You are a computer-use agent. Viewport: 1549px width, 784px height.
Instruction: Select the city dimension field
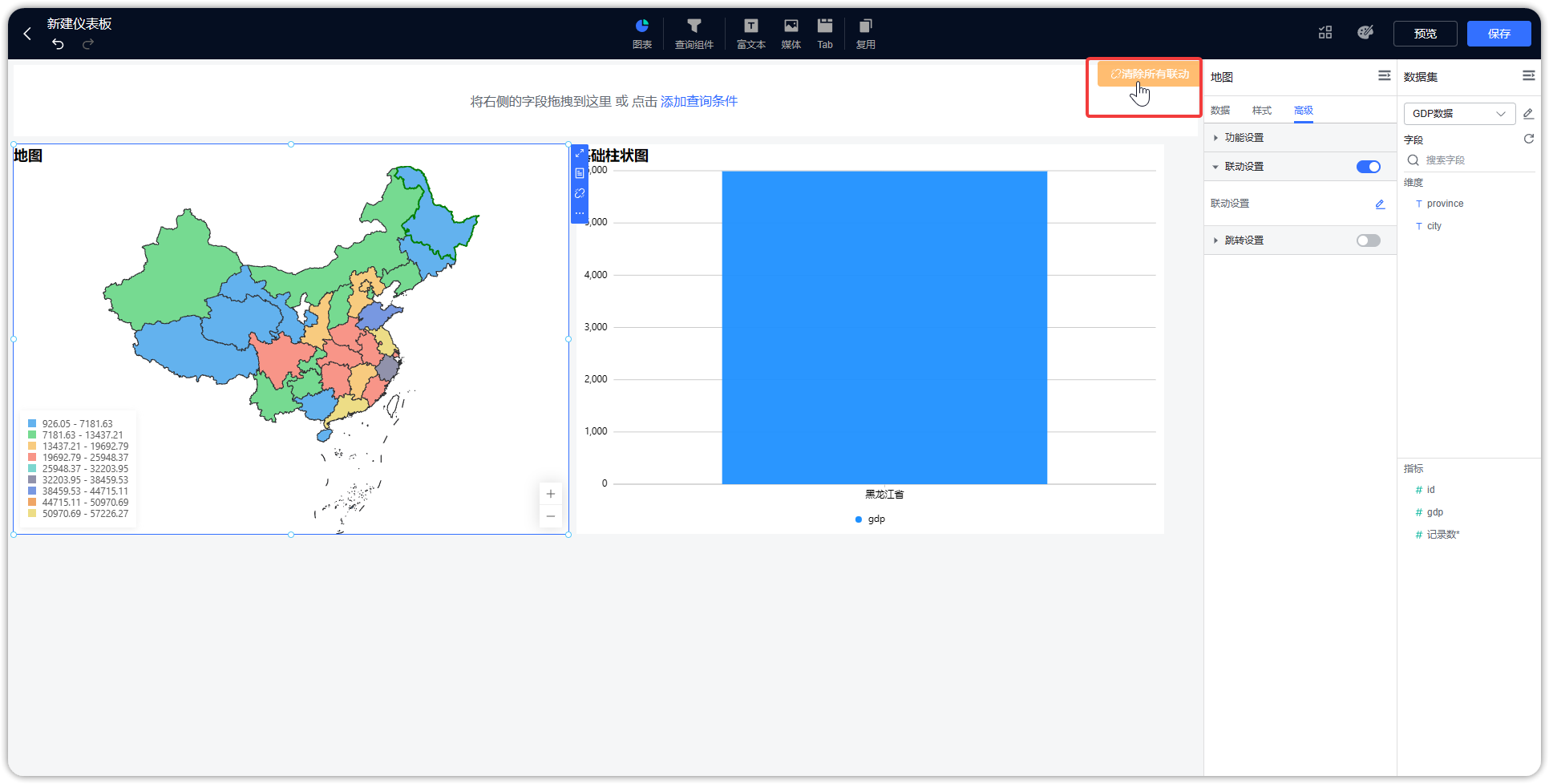coord(1434,226)
